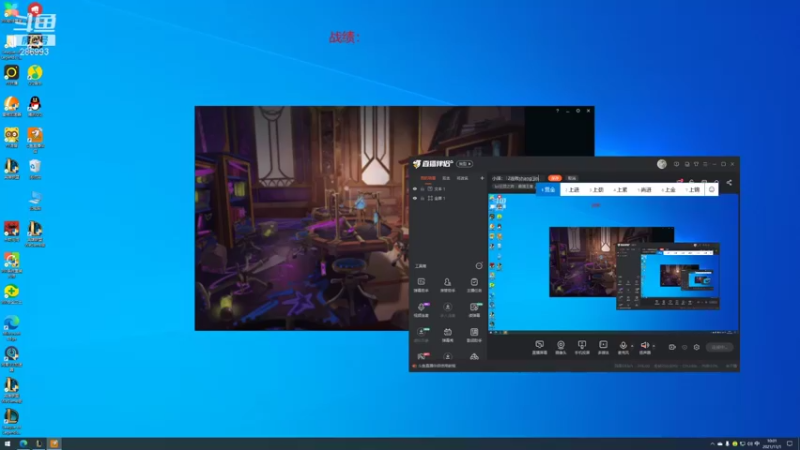Open Recycle Bin desktop icon

click(x=35, y=169)
